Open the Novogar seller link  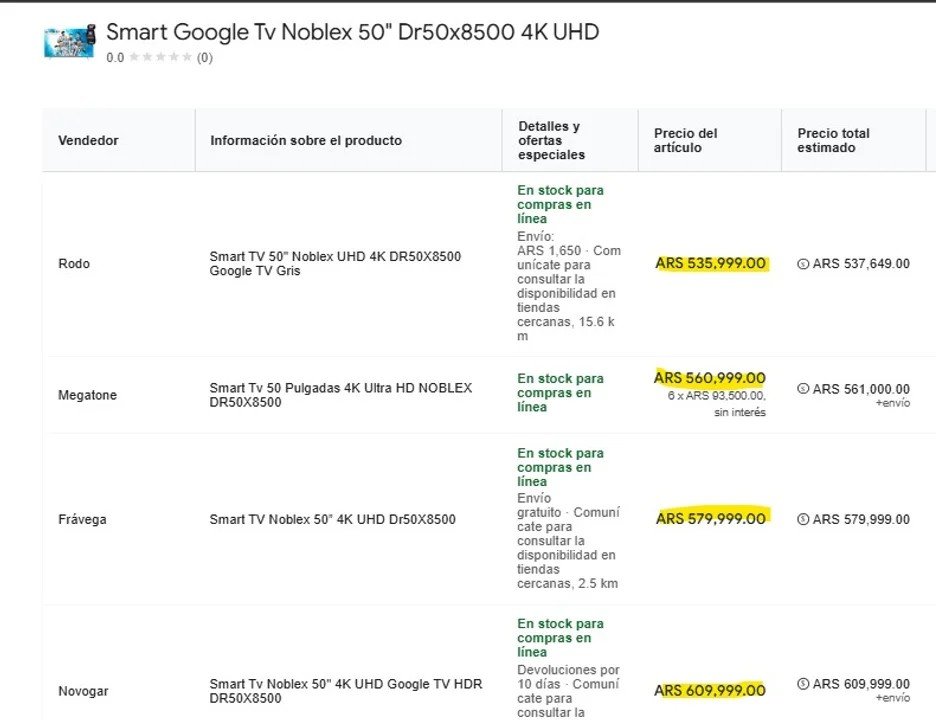[83, 691]
